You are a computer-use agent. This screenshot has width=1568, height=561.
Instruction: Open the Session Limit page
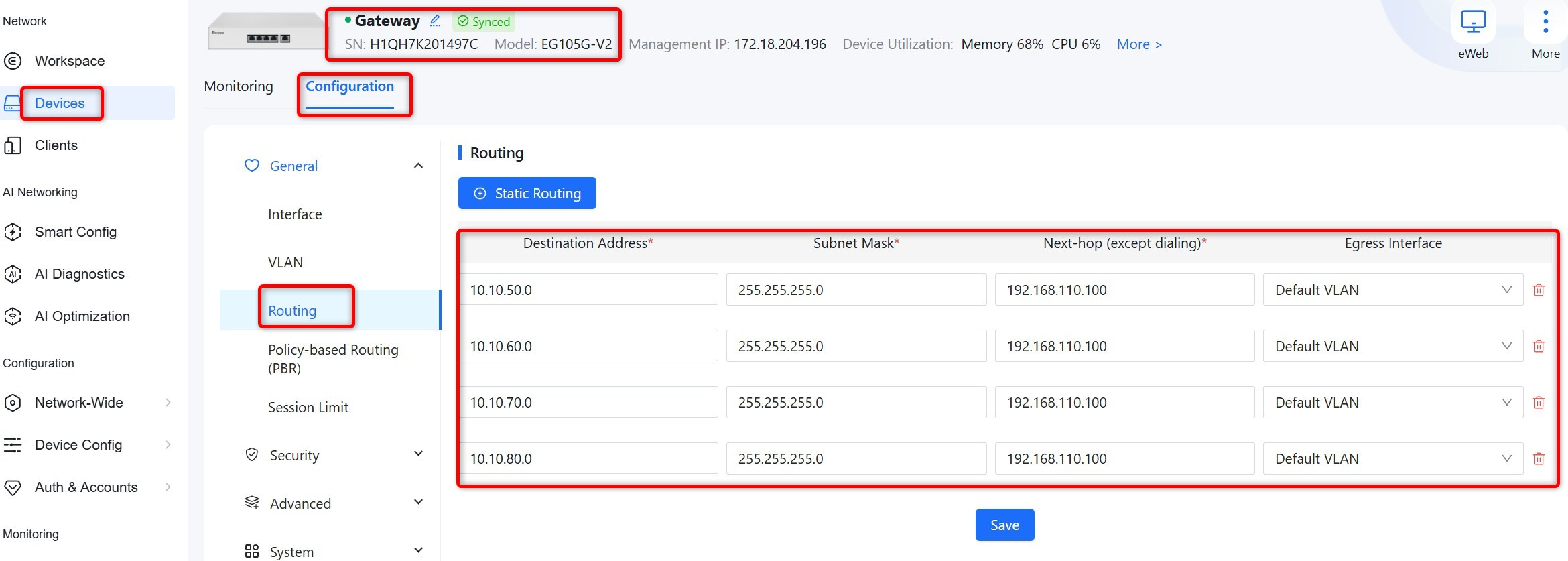308,408
